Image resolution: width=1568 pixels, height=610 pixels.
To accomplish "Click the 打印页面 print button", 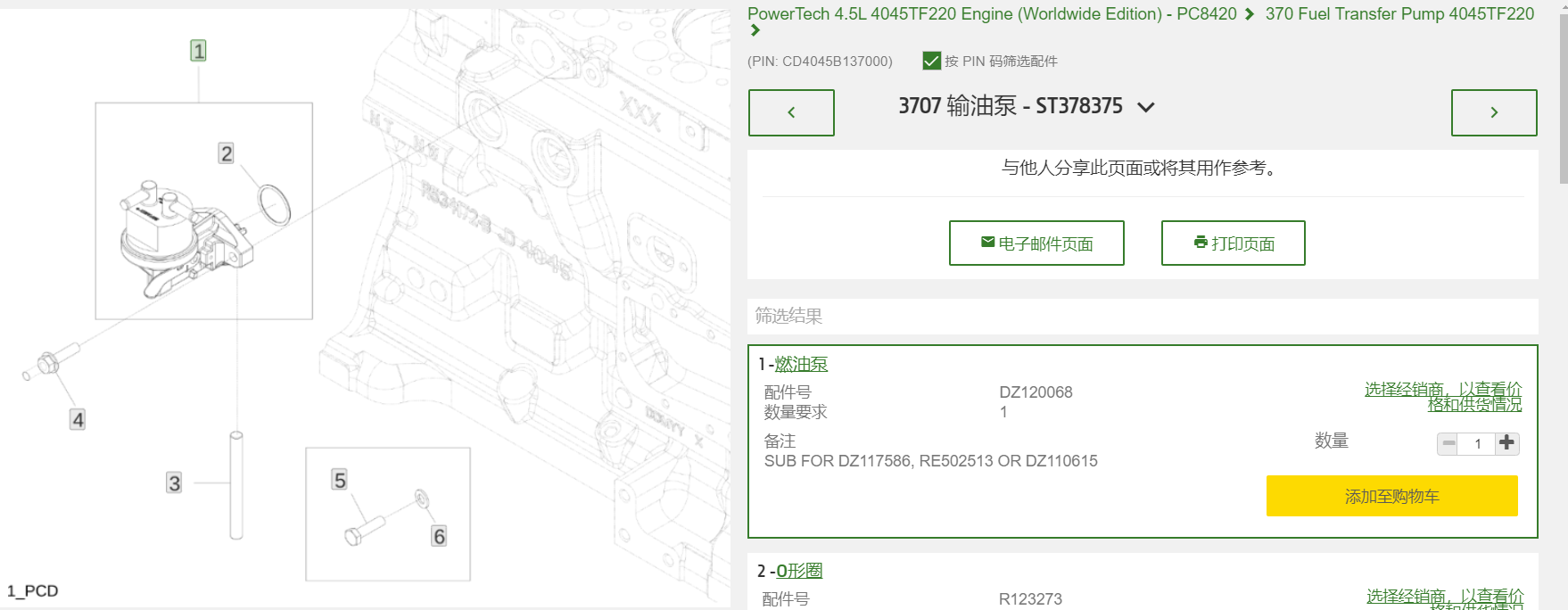I will (x=1234, y=243).
